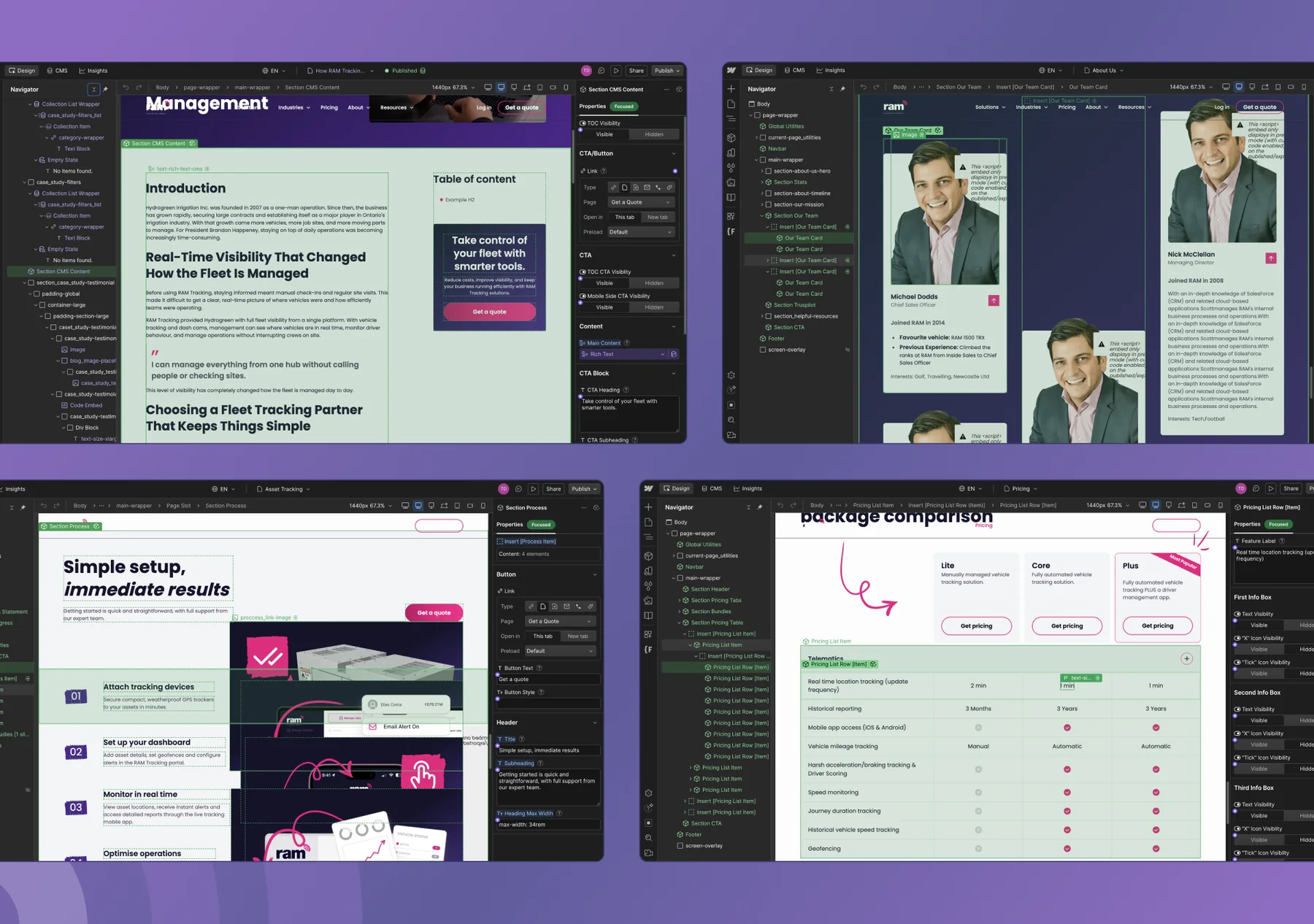1314x924 pixels.
Task: Click Button Text field 'Get a quote'
Action: point(548,679)
